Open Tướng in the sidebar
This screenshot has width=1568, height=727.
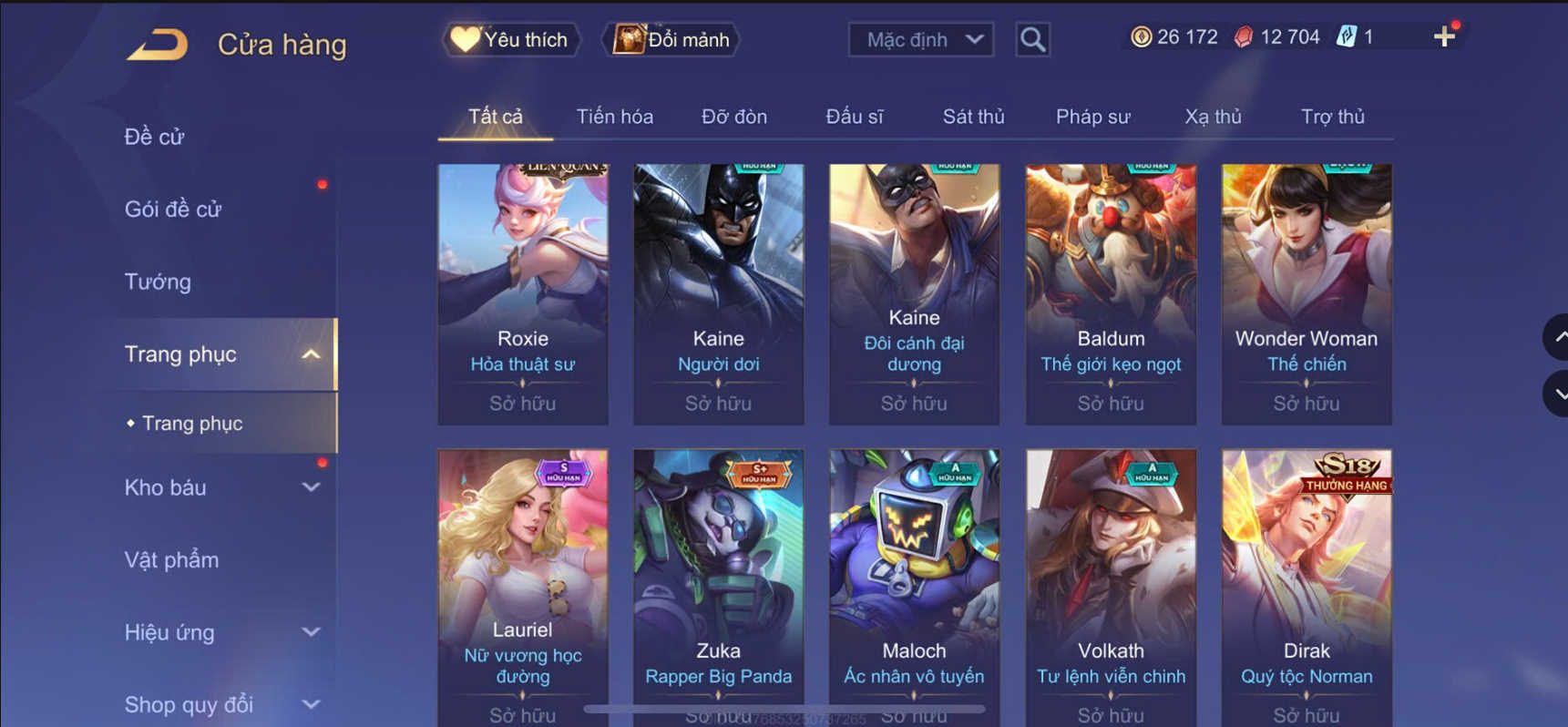click(x=159, y=282)
